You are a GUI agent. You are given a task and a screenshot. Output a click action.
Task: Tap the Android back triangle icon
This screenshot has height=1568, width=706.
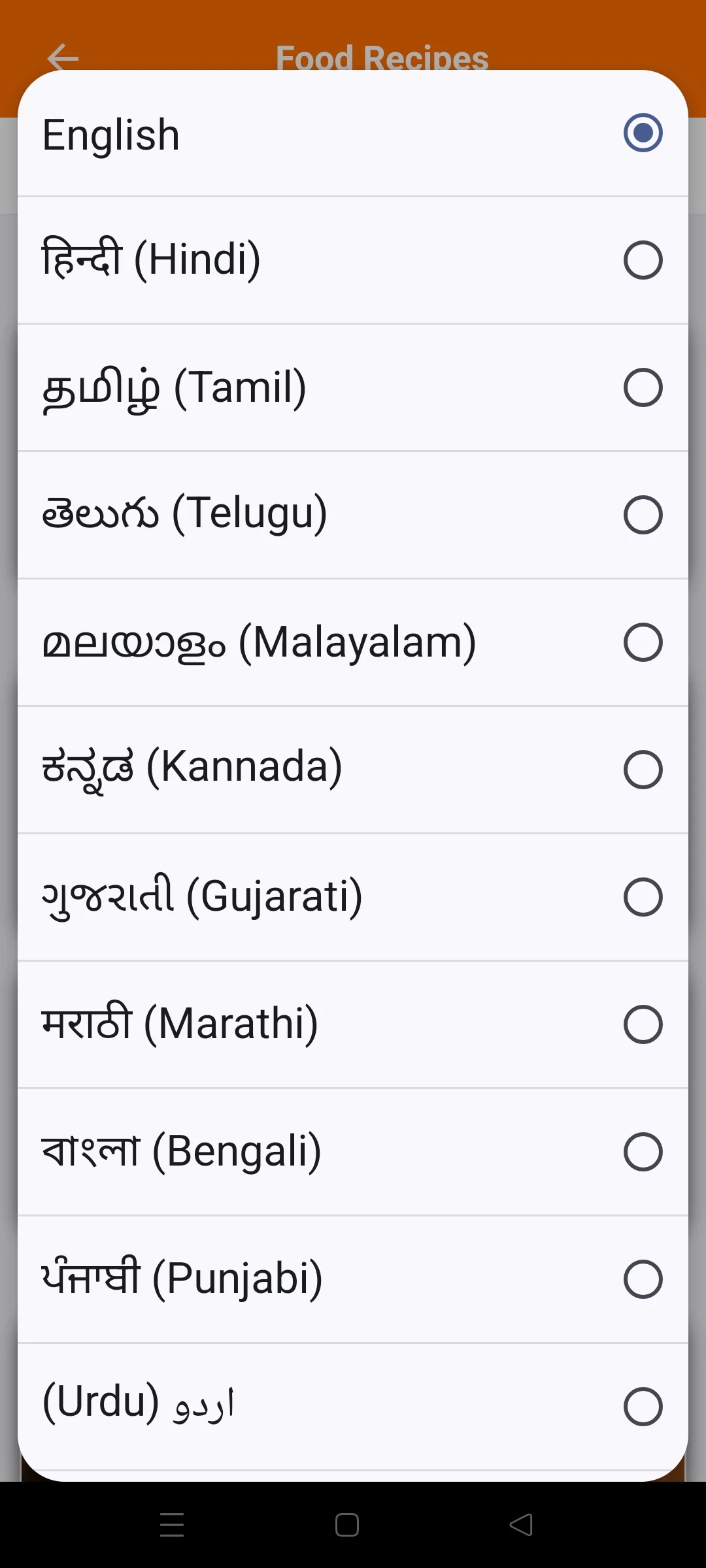[521, 1525]
